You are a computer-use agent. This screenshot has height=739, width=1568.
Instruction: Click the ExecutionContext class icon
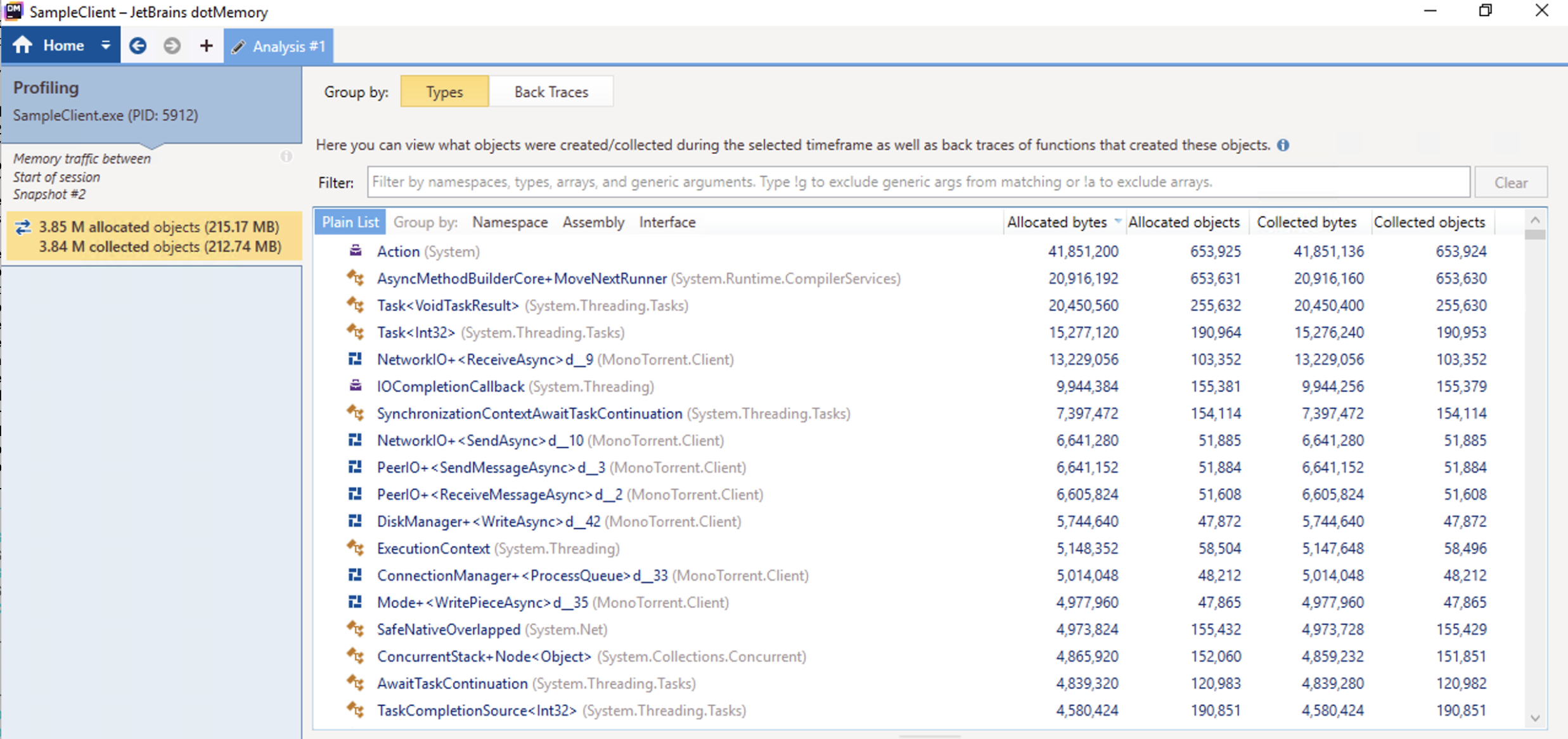(356, 548)
